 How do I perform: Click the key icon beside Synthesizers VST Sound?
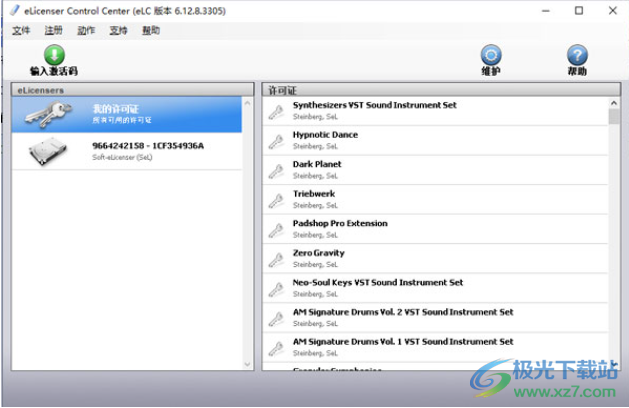(x=276, y=112)
